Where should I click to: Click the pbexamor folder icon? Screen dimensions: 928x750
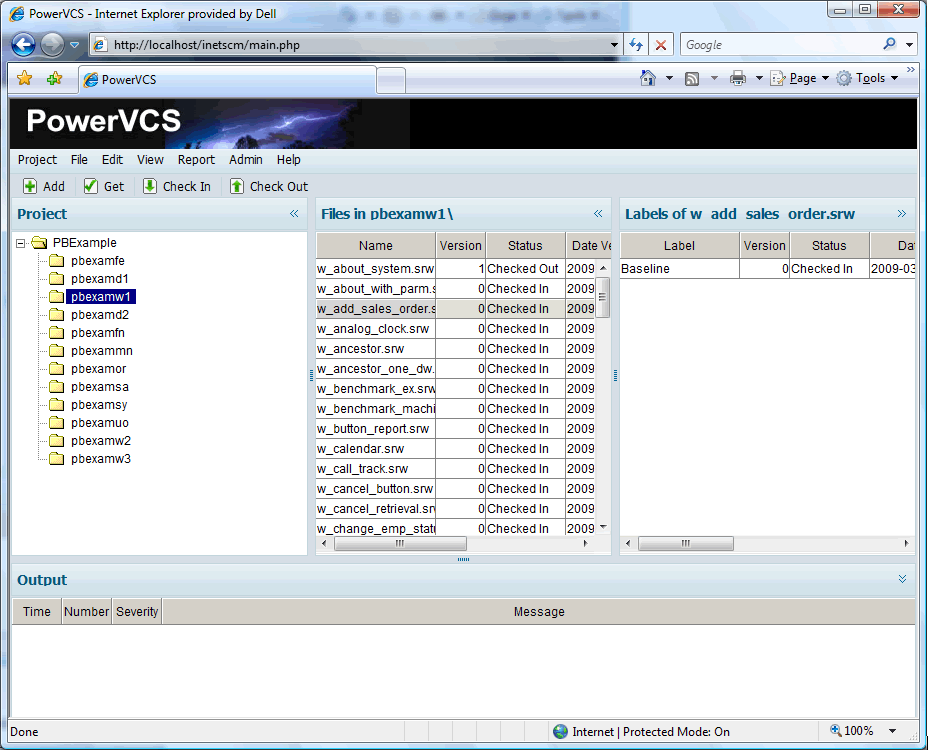click(x=56, y=369)
